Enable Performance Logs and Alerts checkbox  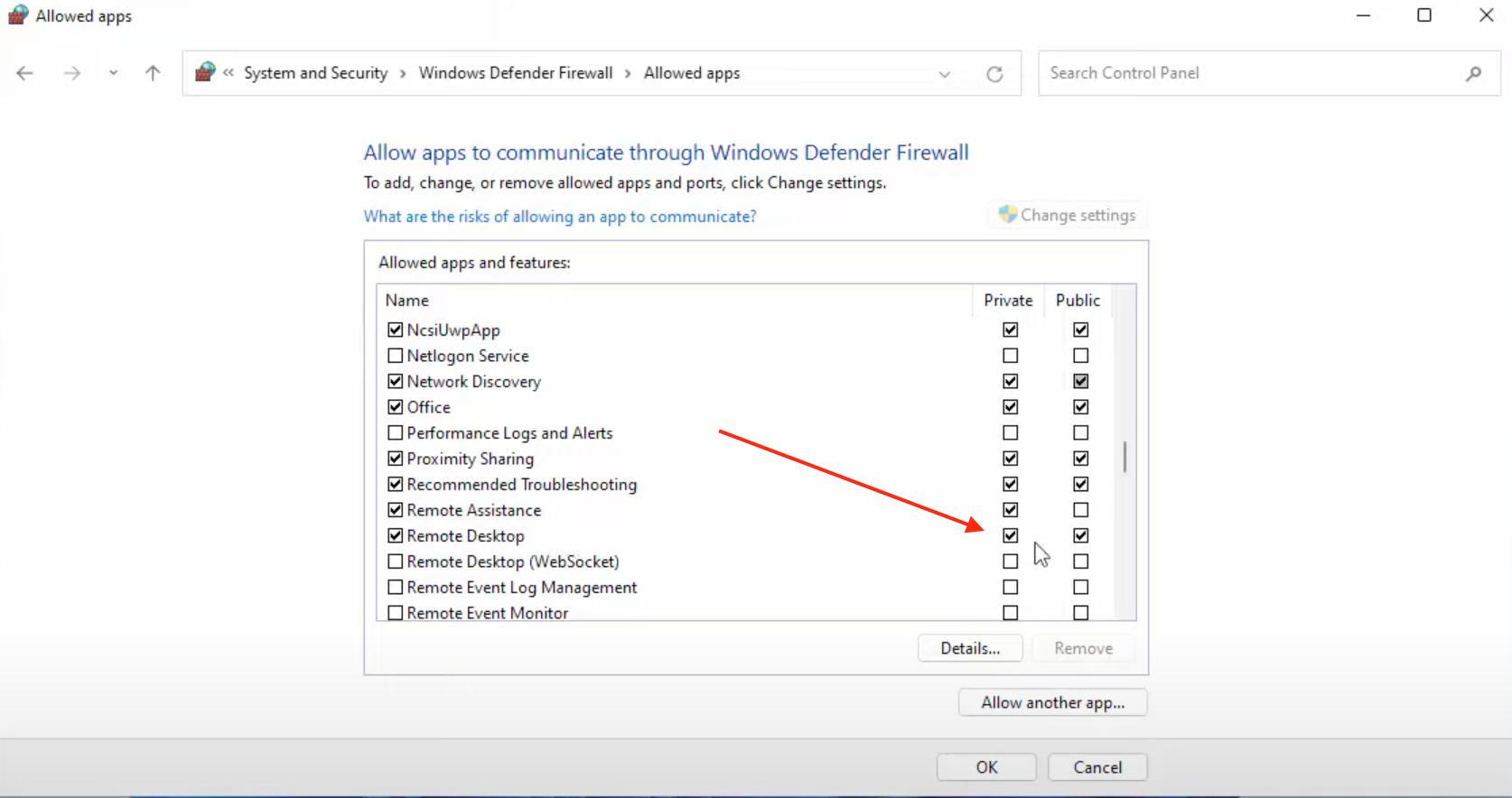(395, 433)
